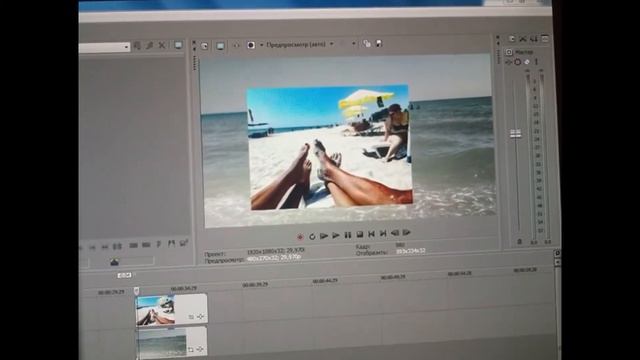Screen dimensions: 640x360
Task: Go to start of project
Action: click(x=371, y=234)
